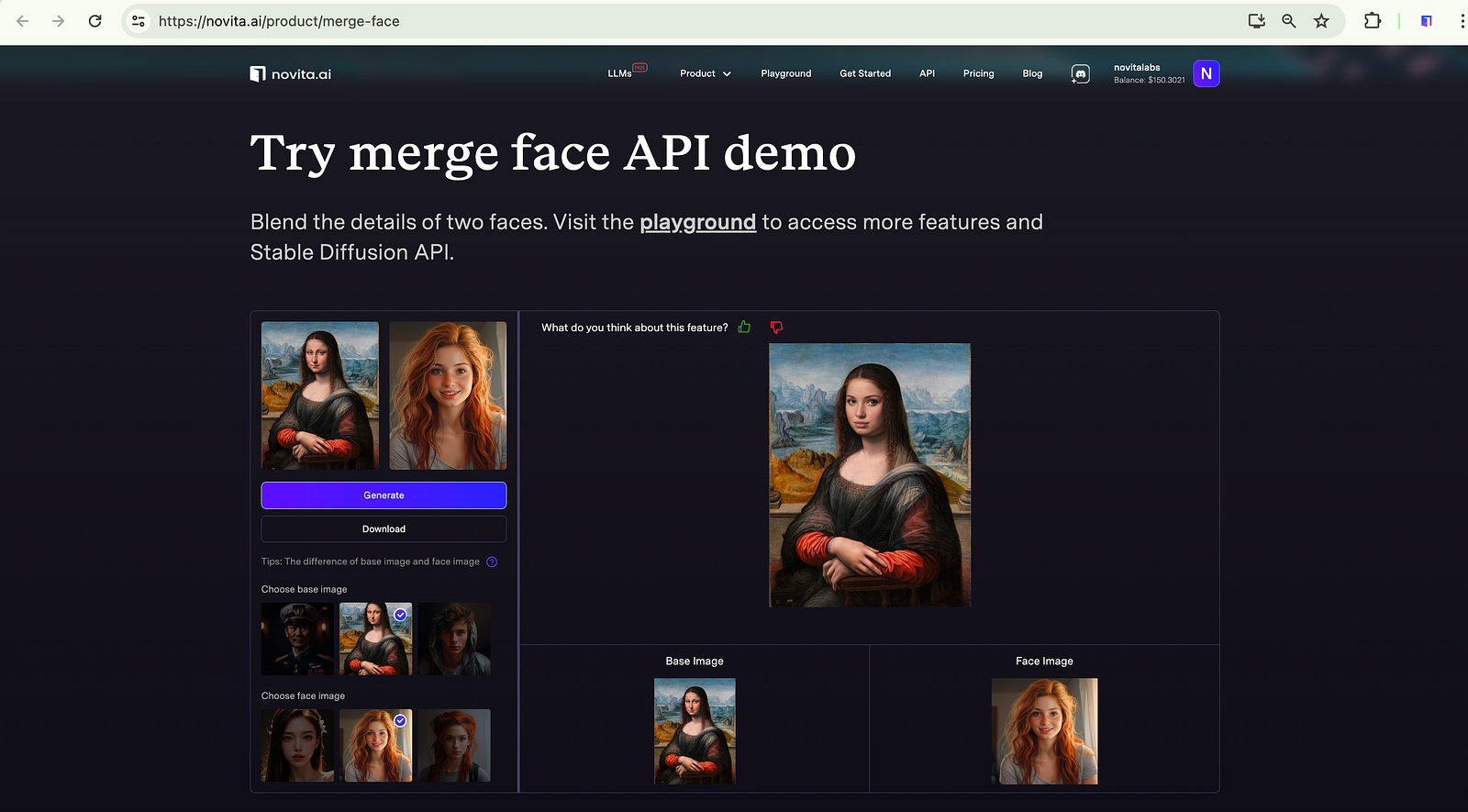The image size is (1468, 812).
Task: Expand the Product dropdown menu
Action: pyautogui.click(x=706, y=73)
